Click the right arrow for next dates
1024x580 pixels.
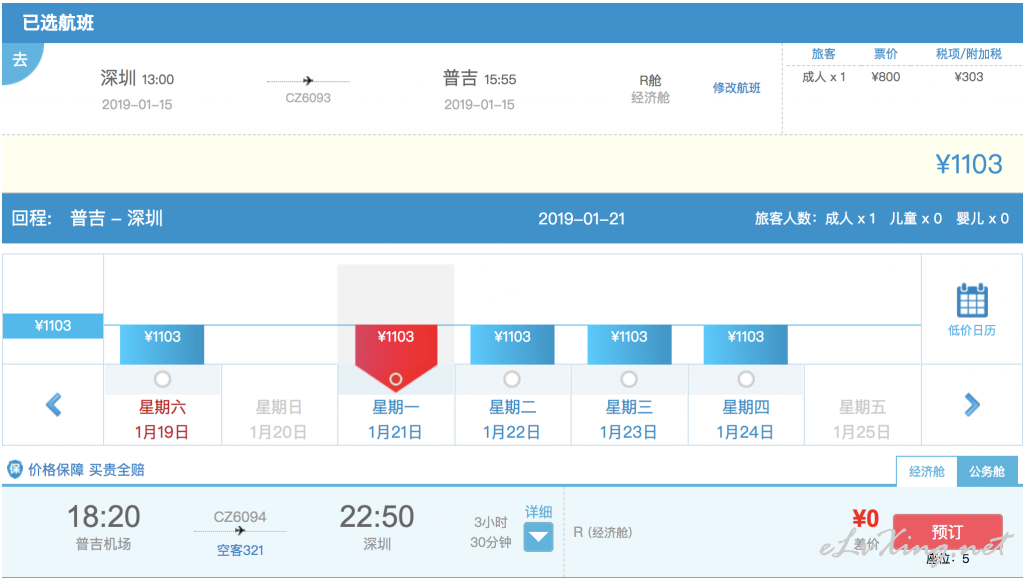pyautogui.click(x=971, y=404)
